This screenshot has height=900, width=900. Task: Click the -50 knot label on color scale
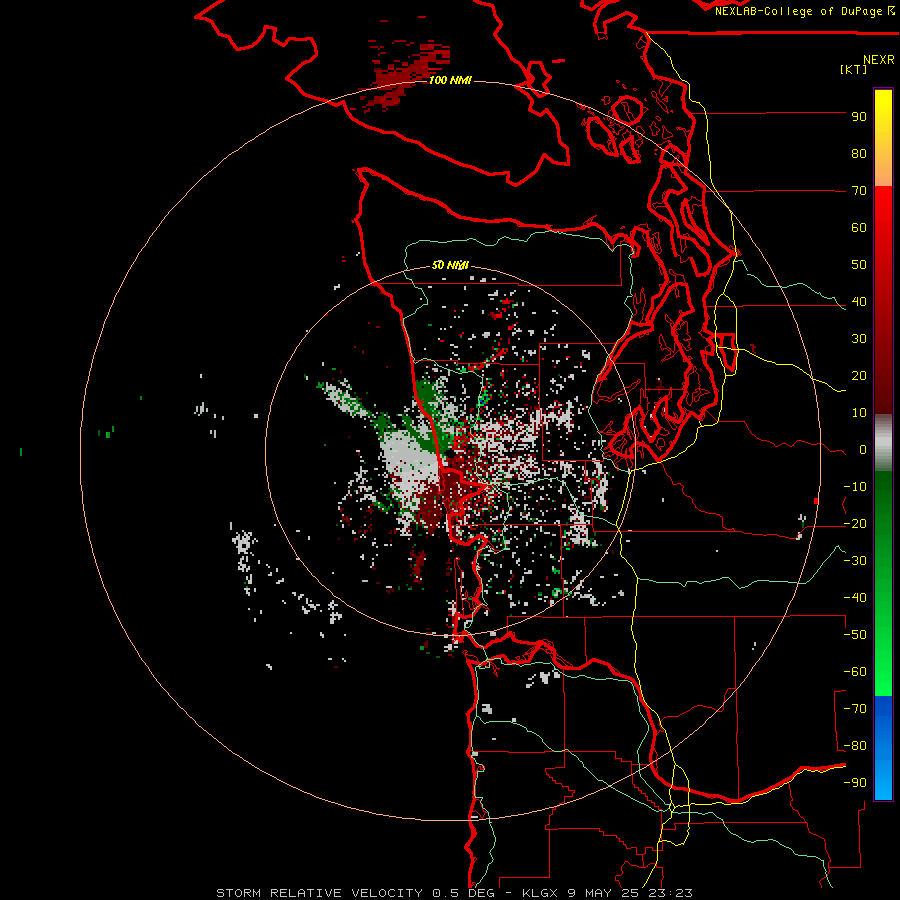pos(855,635)
